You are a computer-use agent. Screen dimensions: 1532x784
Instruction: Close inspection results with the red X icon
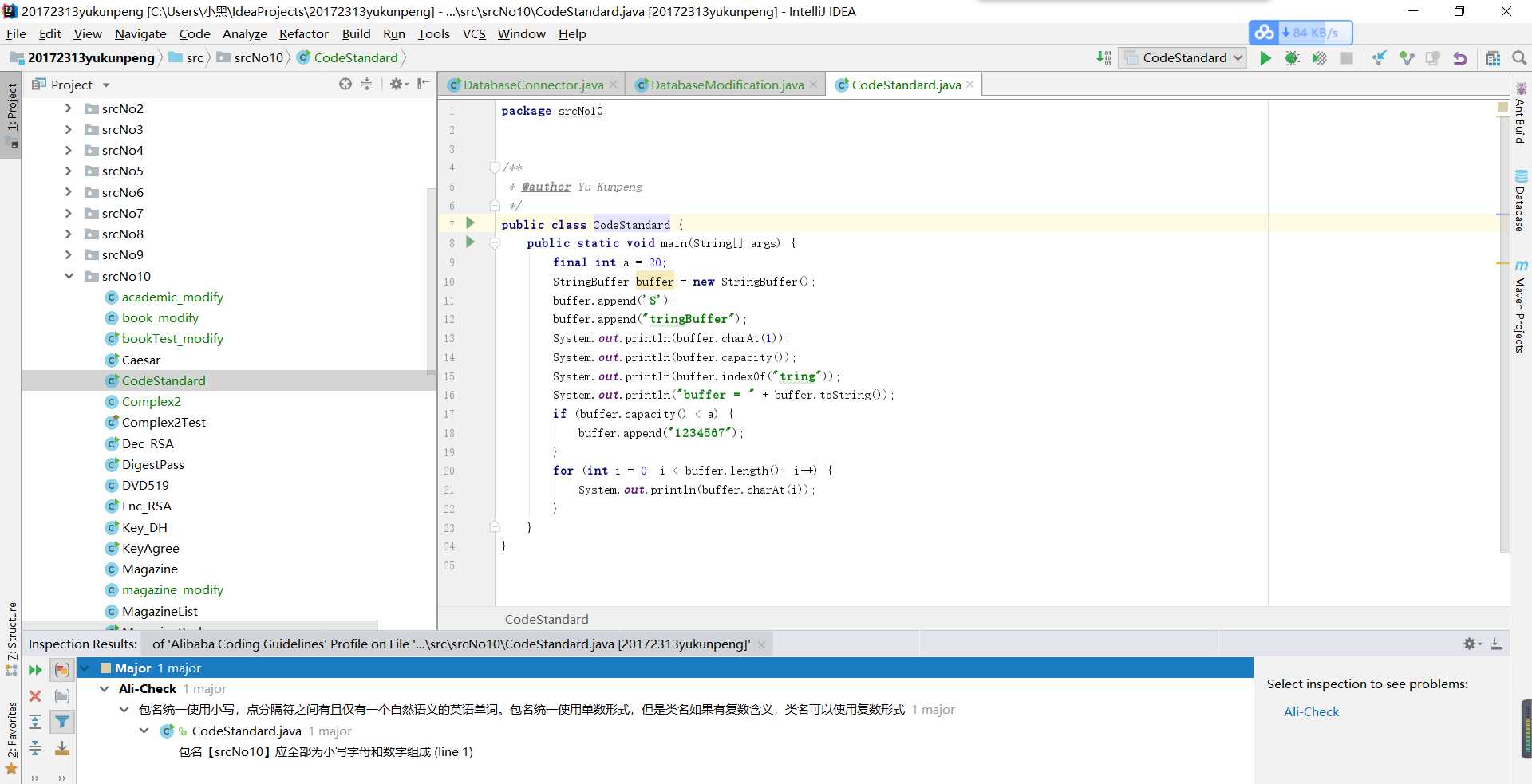click(35, 696)
